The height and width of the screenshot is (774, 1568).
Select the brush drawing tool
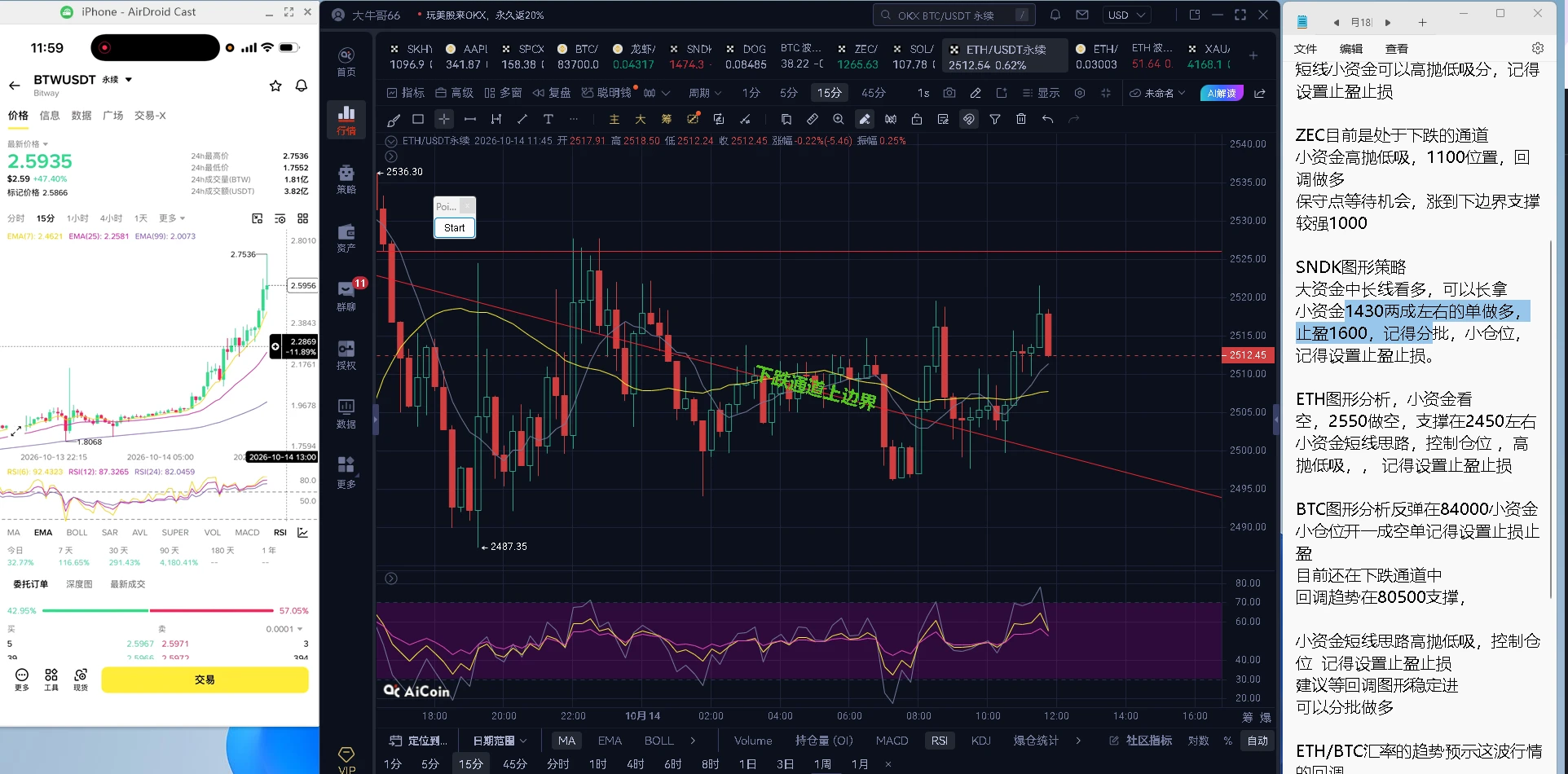click(394, 120)
